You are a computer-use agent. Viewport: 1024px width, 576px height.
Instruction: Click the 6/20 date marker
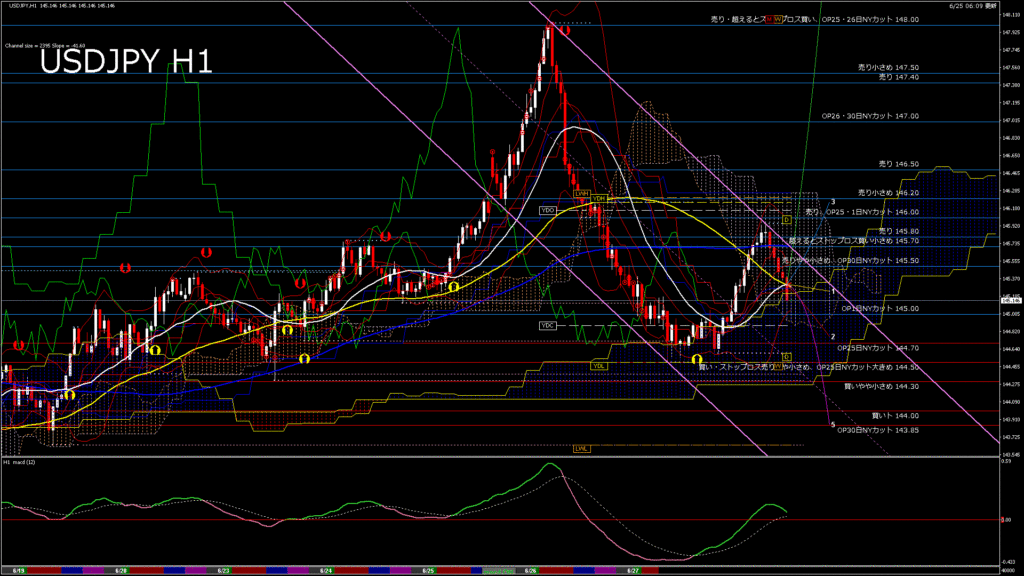[x=121, y=571]
